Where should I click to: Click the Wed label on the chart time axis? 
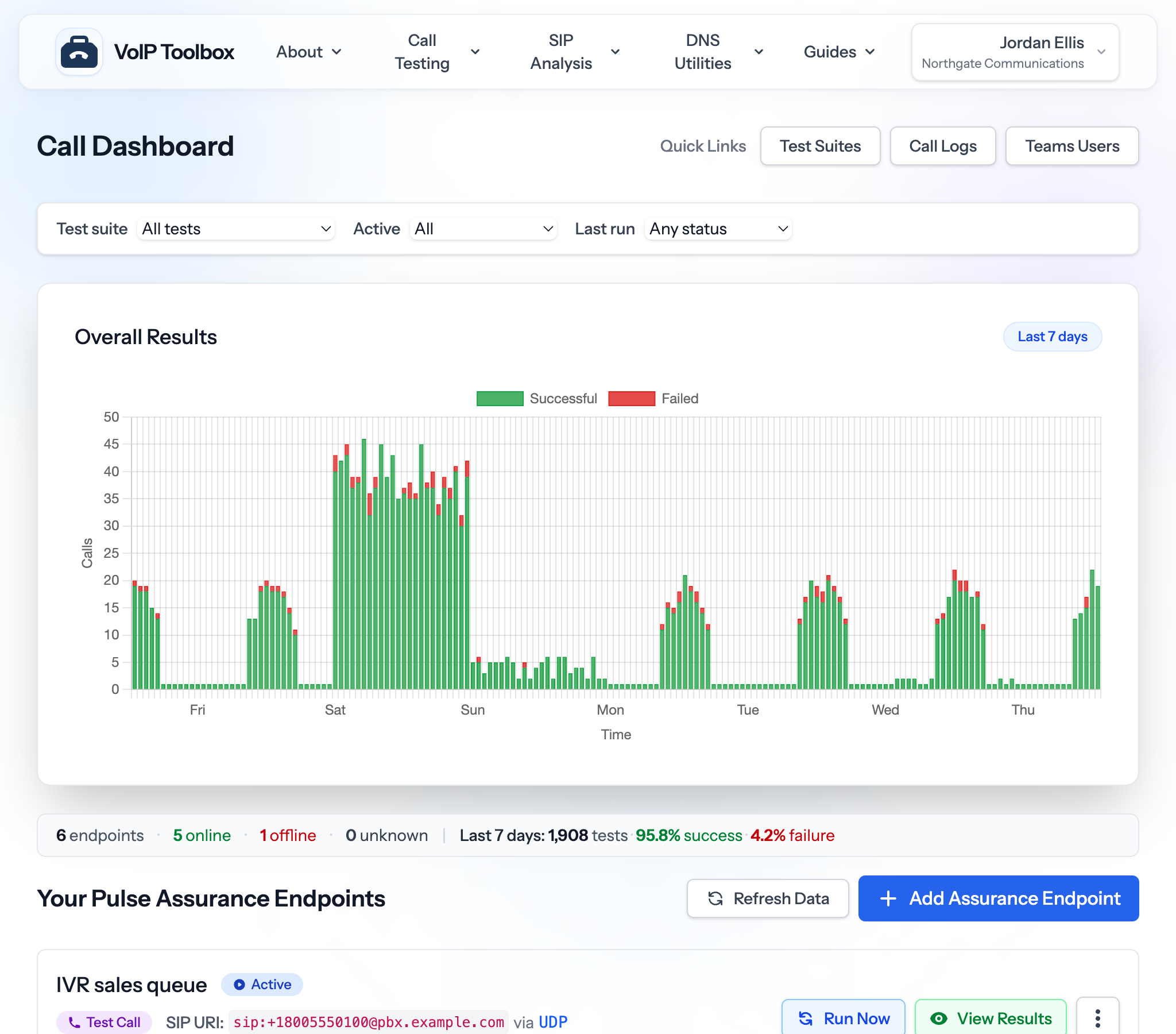885,710
